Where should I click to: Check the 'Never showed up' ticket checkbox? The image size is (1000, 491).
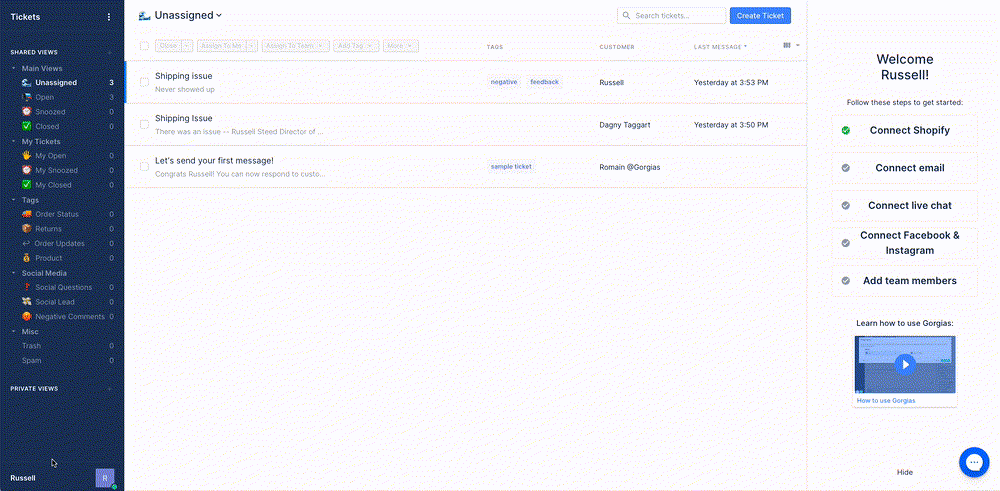144,82
